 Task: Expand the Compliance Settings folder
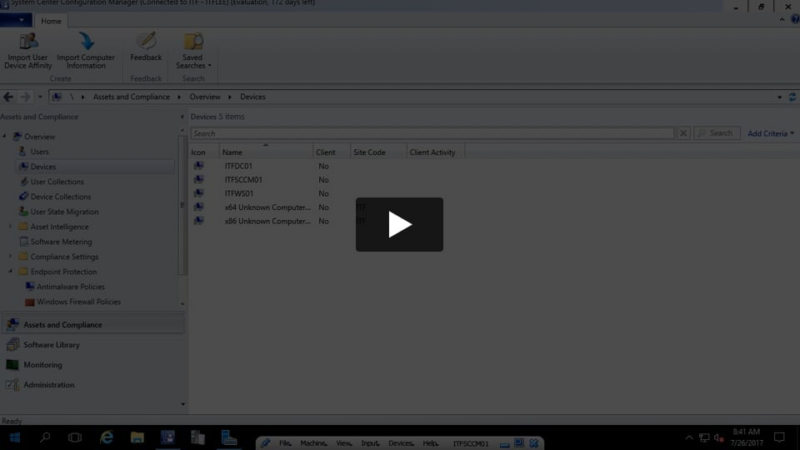(11, 257)
